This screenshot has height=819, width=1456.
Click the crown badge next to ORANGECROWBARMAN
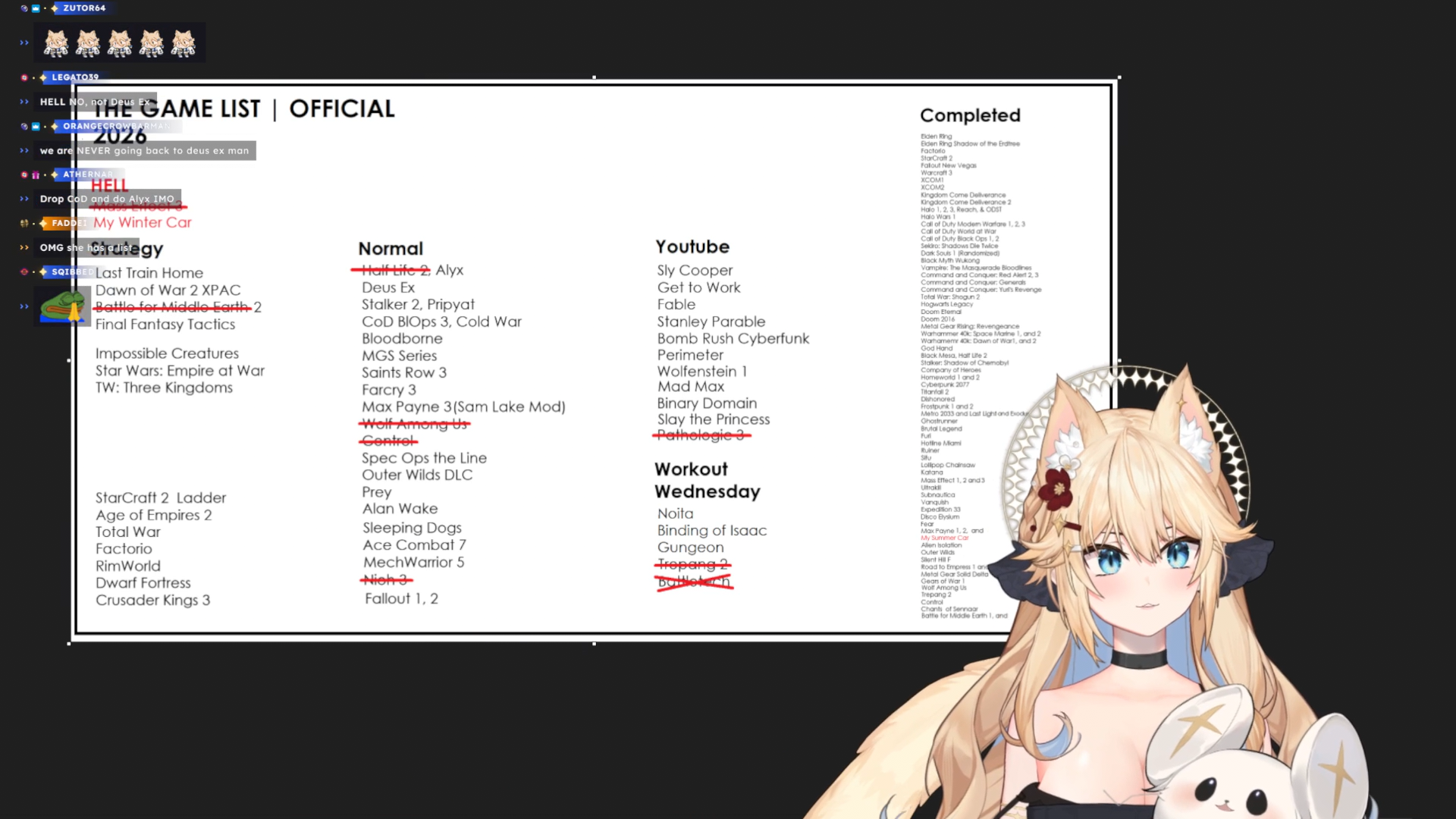(x=36, y=127)
